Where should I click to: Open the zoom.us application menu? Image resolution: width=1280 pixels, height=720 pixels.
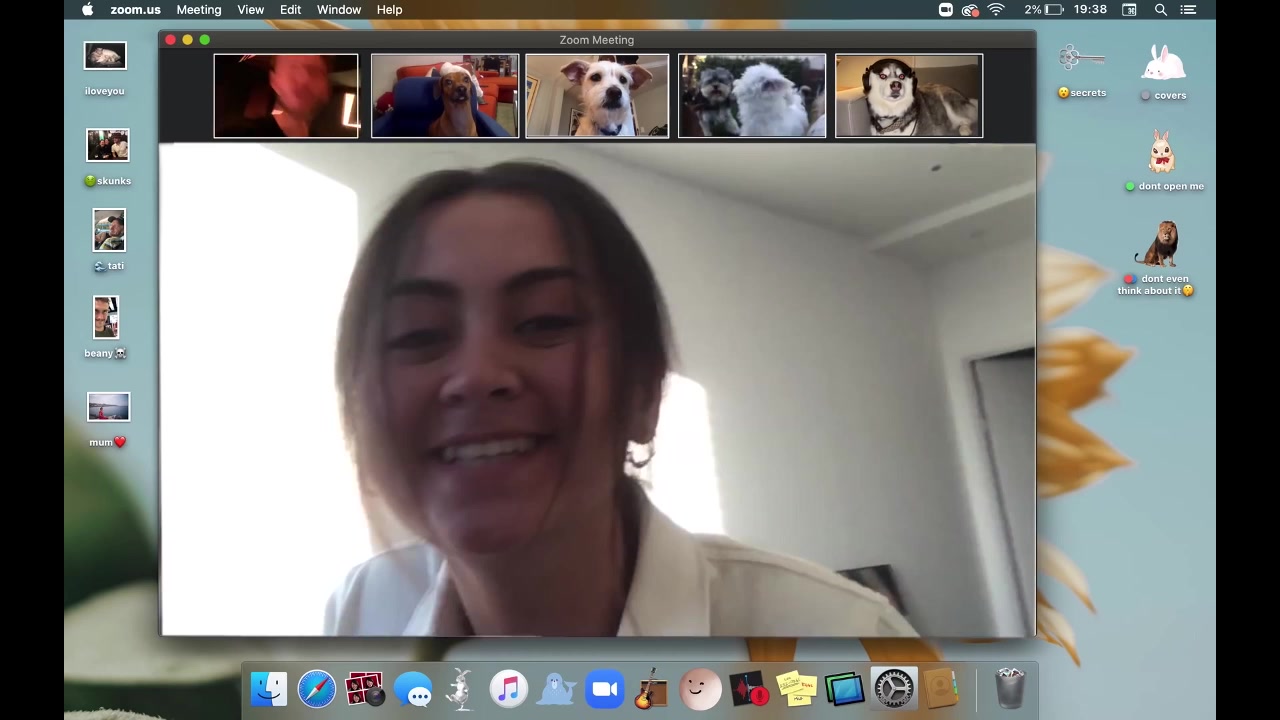pyautogui.click(x=135, y=10)
